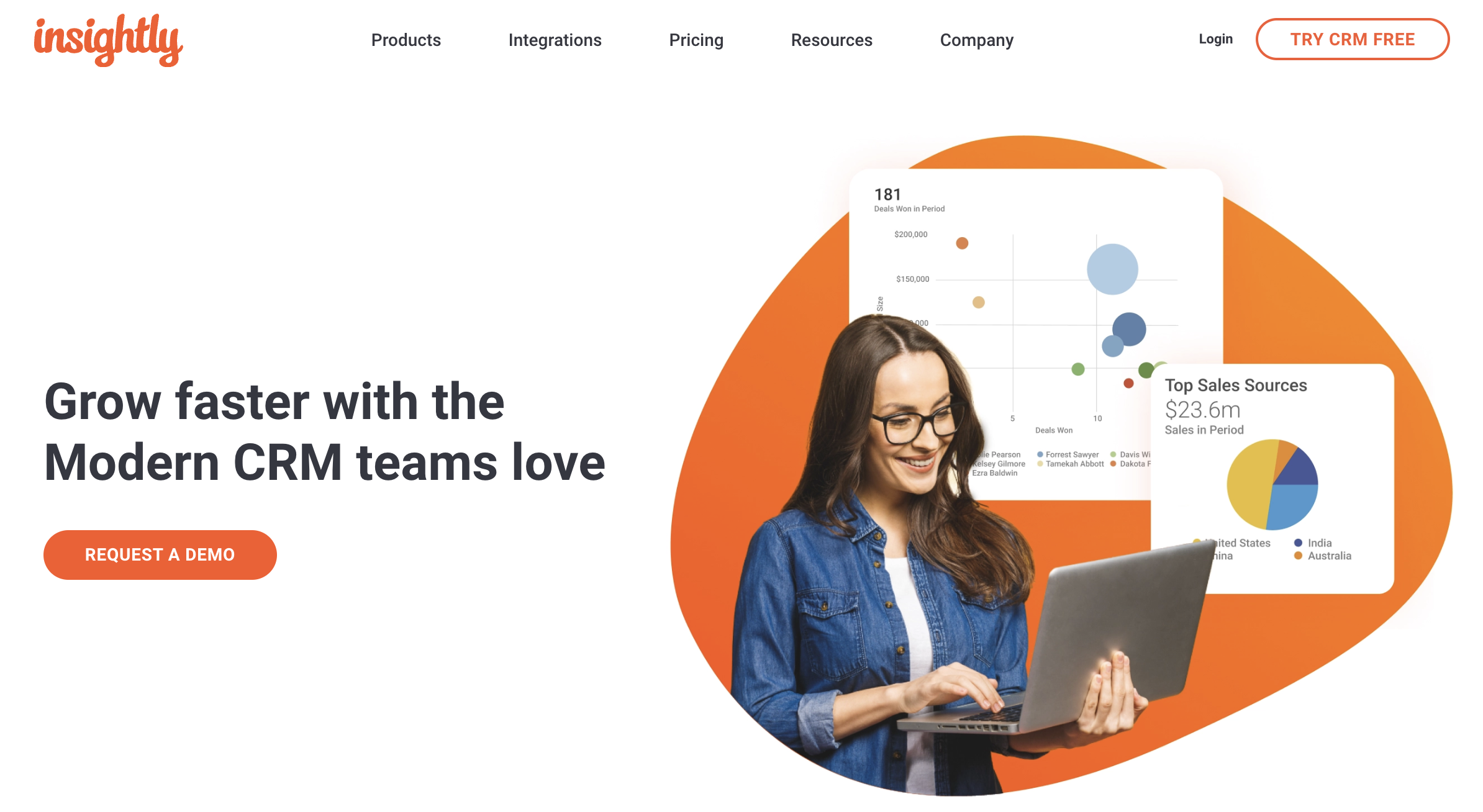This screenshot has height=812, width=1483.
Task: Click the REQUEST A DEMO button
Action: coord(161,553)
